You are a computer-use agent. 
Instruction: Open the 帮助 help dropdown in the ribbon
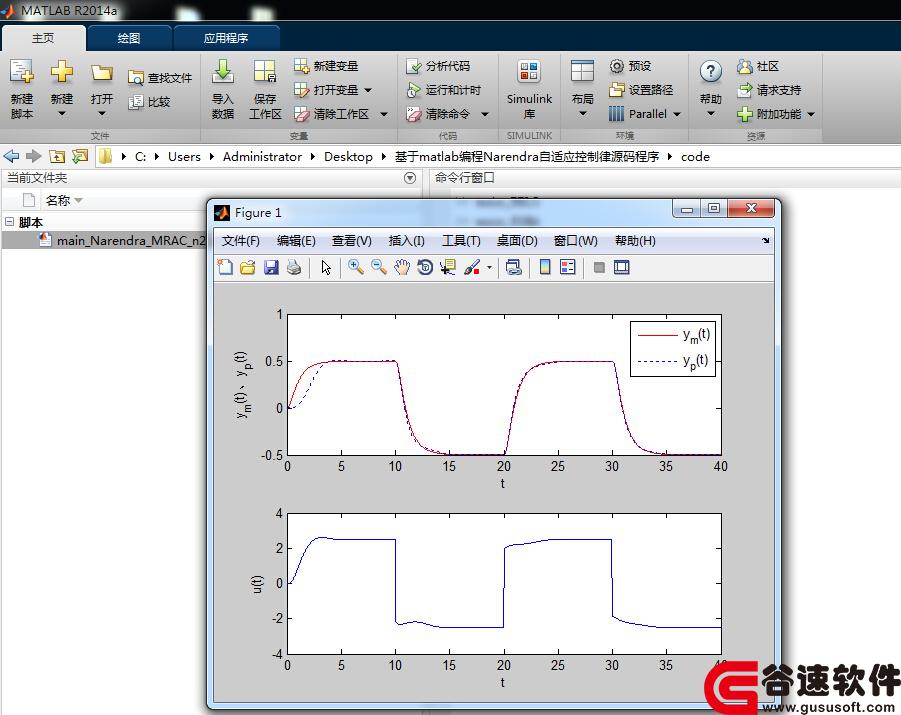click(711, 89)
